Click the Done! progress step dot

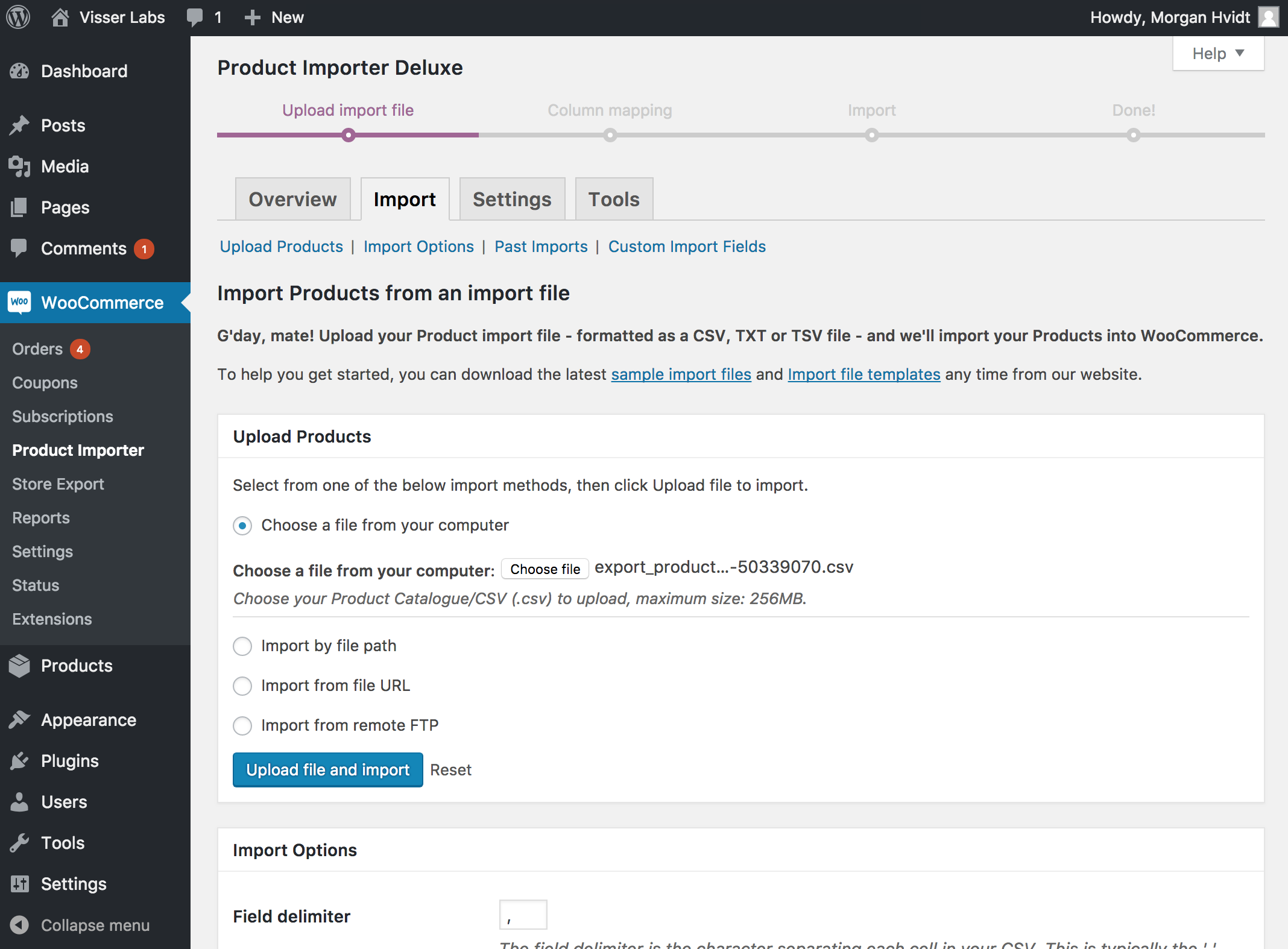[x=1134, y=135]
